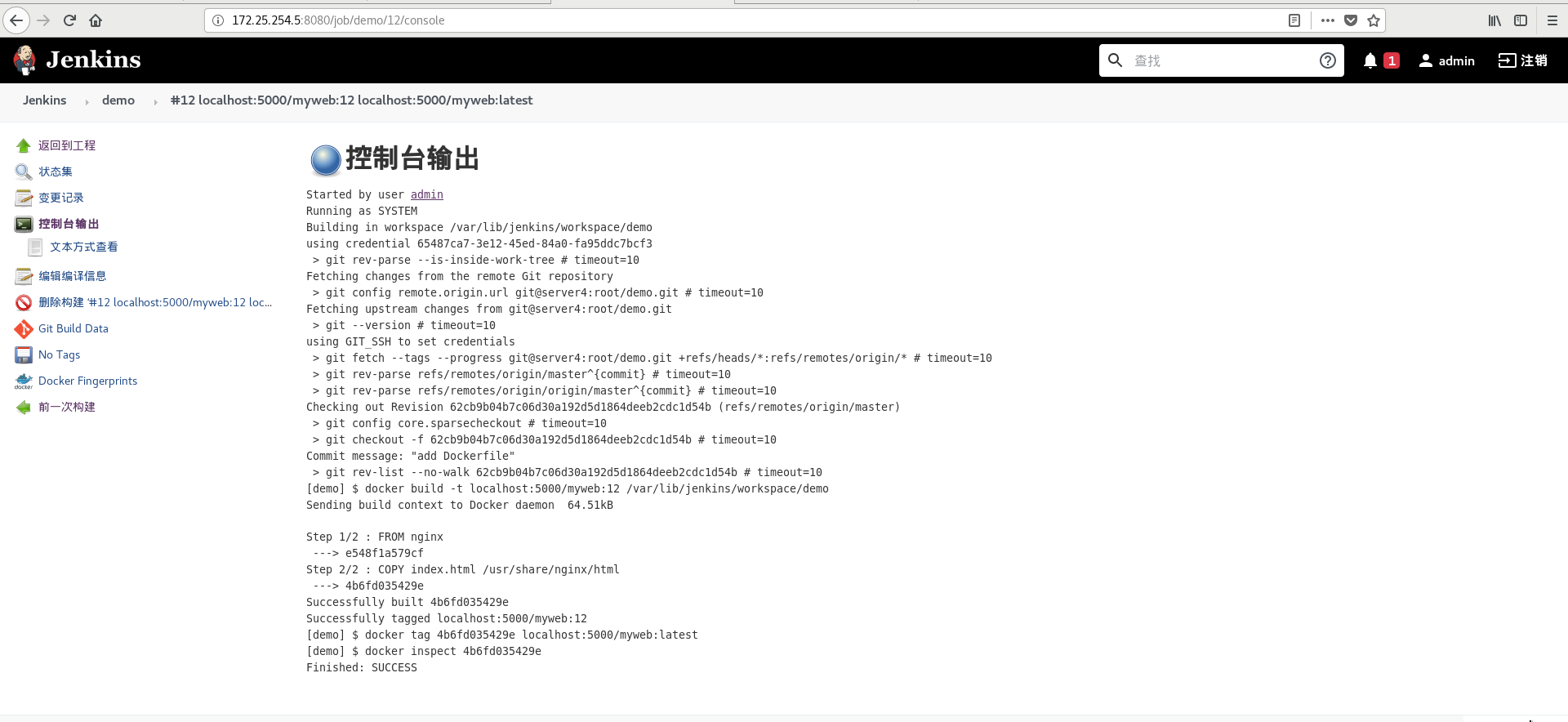Bookmark this page with the star icon
The height and width of the screenshot is (722, 1568).
coord(1374,20)
